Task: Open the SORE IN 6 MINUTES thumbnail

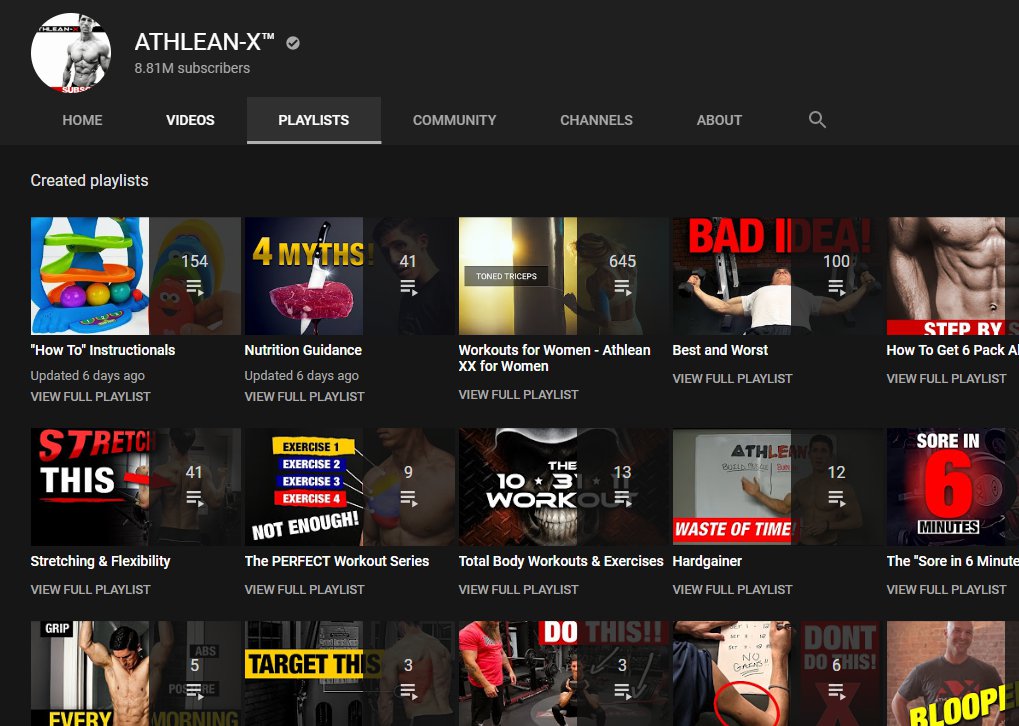Action: [953, 487]
